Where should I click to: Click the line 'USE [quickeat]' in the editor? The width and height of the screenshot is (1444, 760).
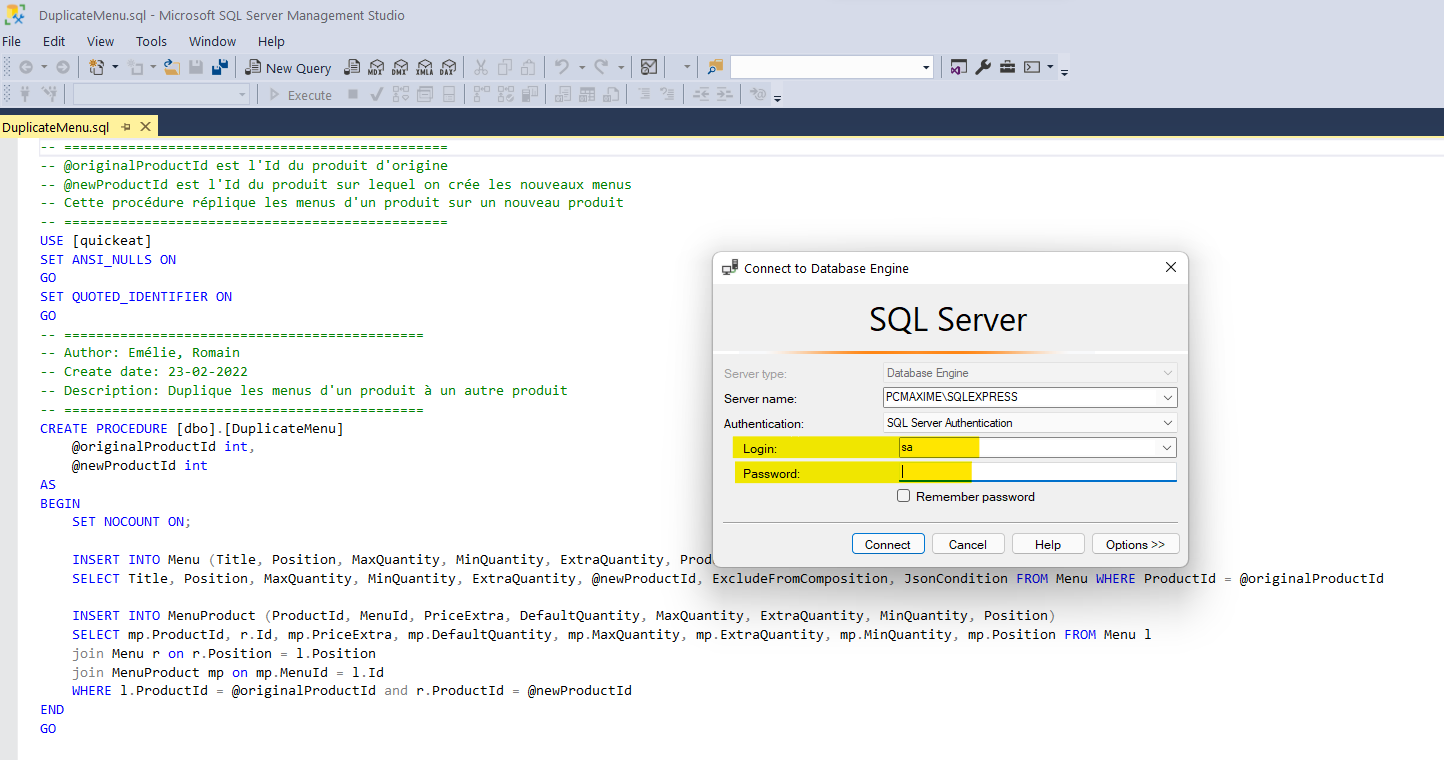pyautogui.click(x=96, y=240)
